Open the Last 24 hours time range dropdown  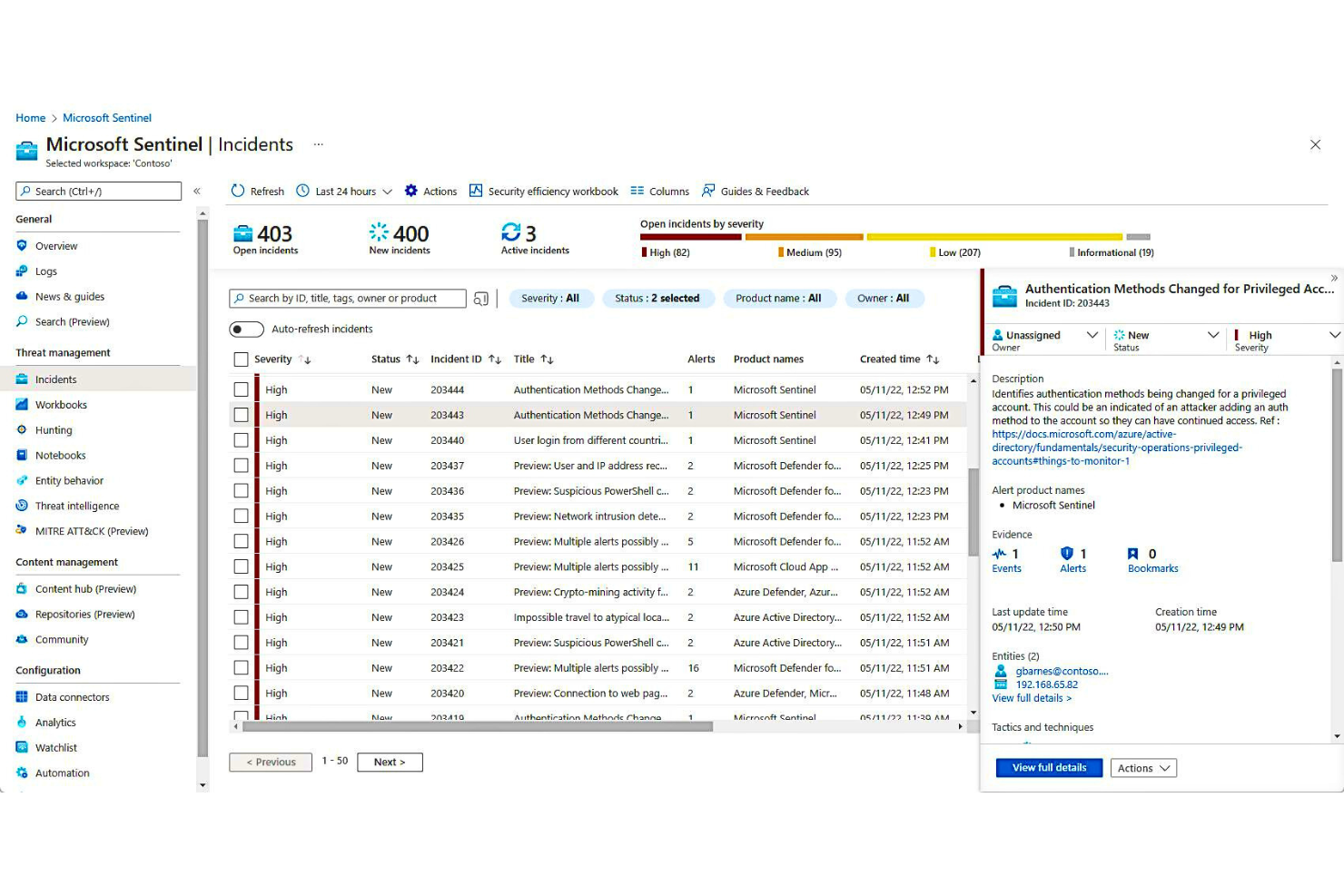(x=344, y=191)
